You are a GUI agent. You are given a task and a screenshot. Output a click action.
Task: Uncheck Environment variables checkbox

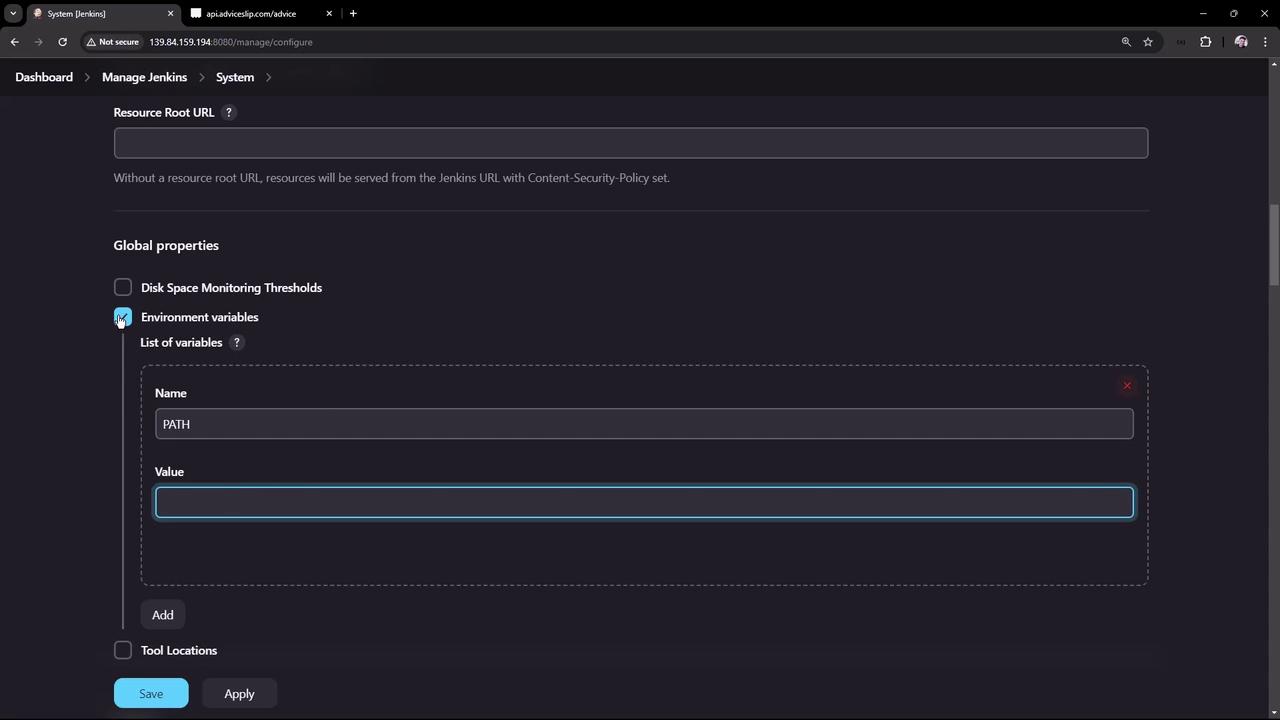pyautogui.click(x=123, y=317)
